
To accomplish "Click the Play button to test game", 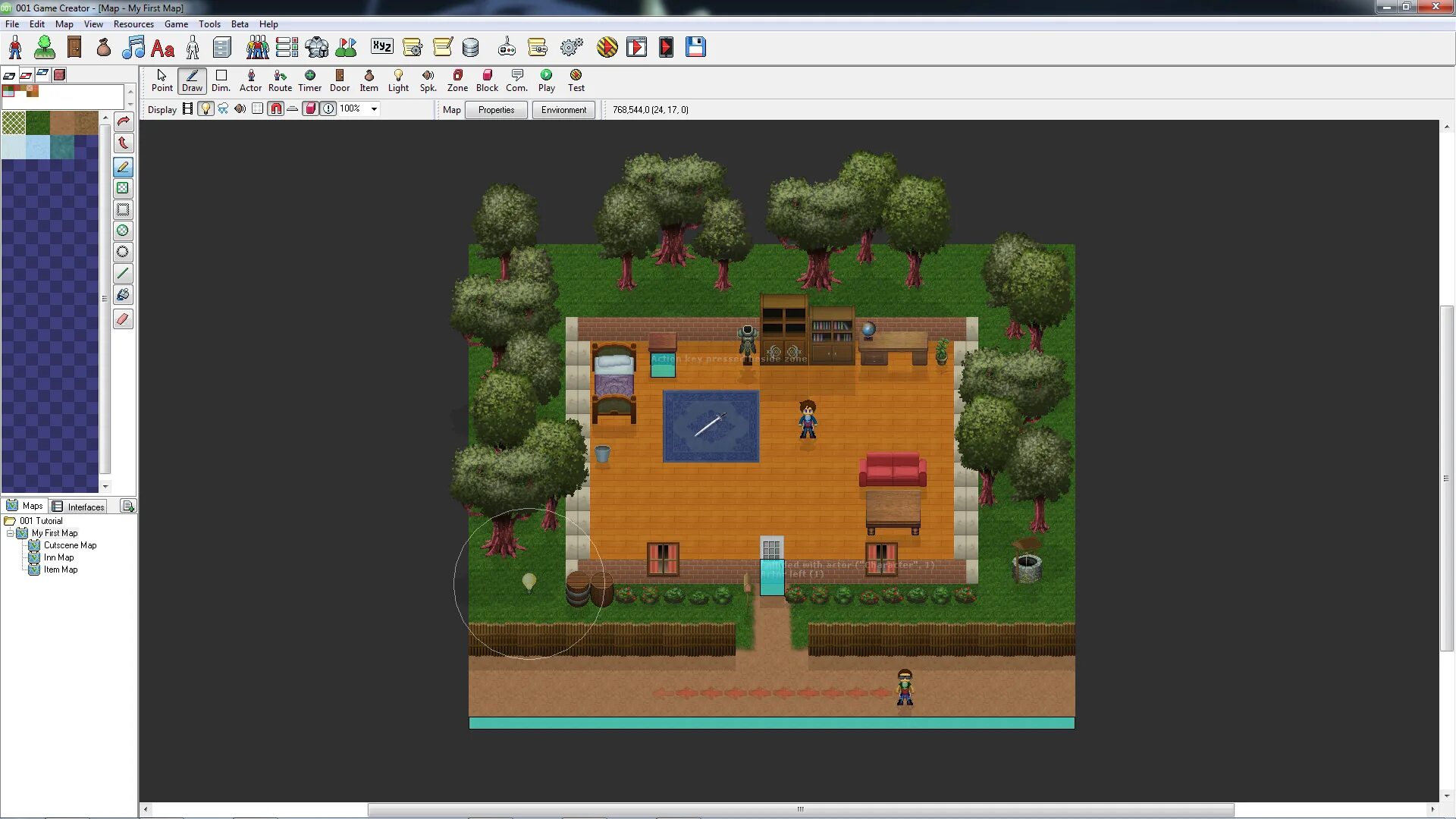I will click(x=546, y=79).
